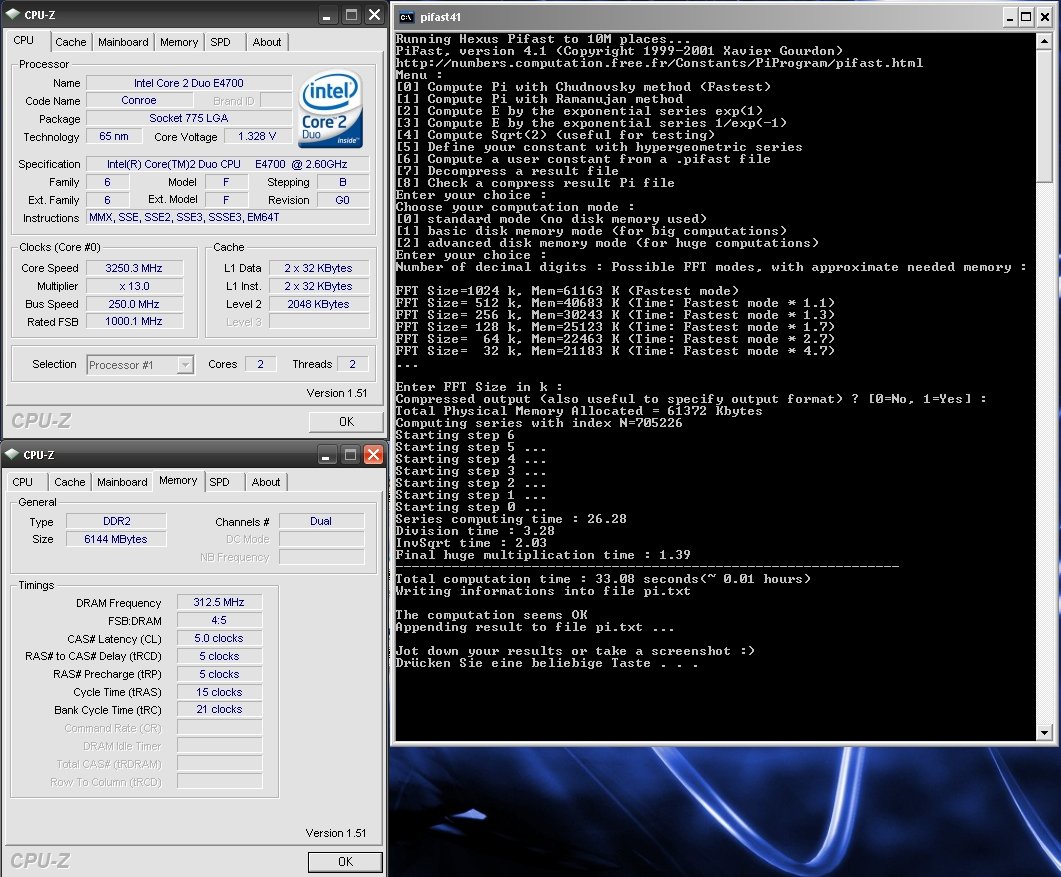The image size is (1061, 877).
Task: Click the FSB:DRAM ratio value 4:5
Action: click(x=219, y=620)
